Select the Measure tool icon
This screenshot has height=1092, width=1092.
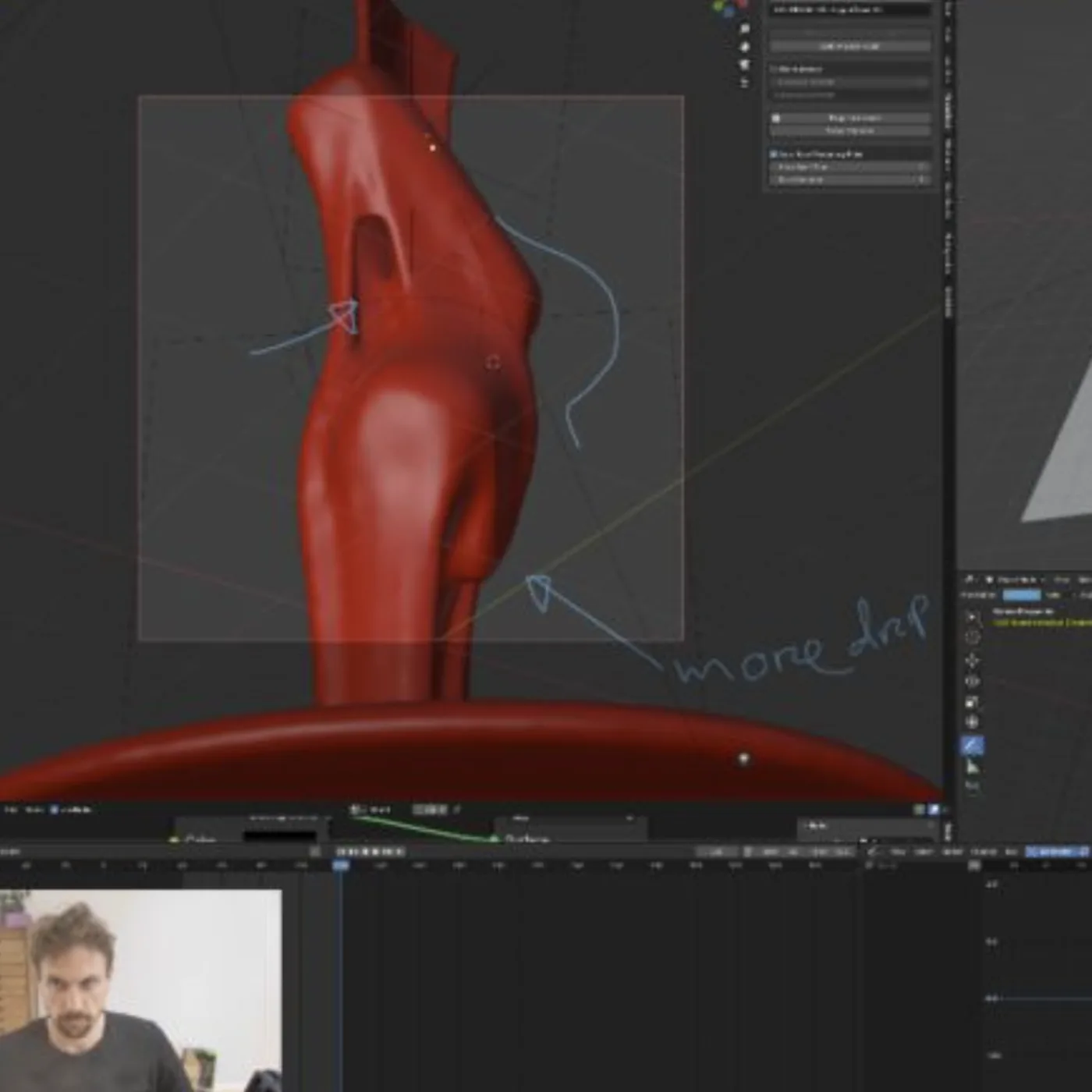(x=972, y=768)
